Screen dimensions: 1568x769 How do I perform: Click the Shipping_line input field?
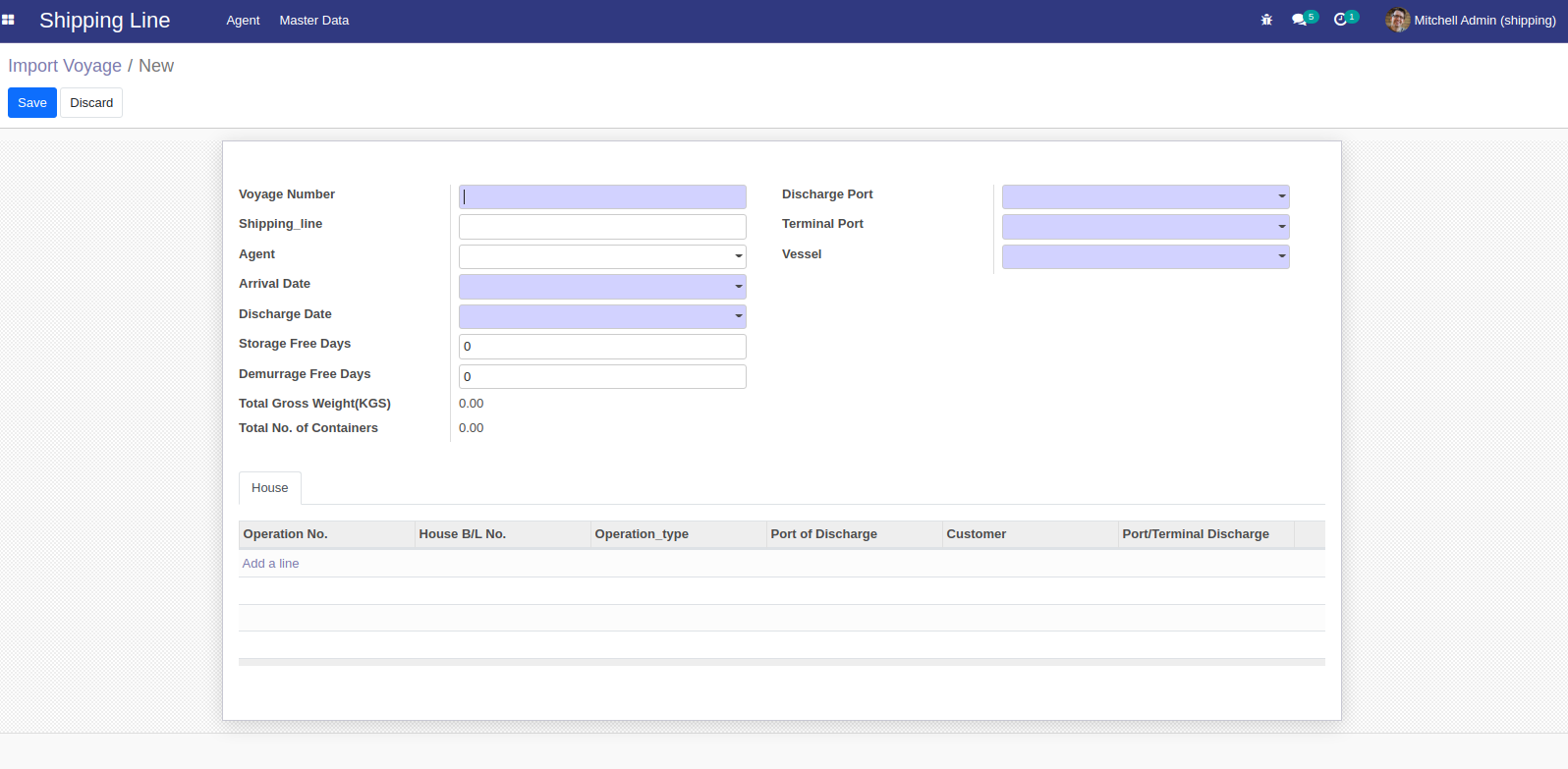602,227
